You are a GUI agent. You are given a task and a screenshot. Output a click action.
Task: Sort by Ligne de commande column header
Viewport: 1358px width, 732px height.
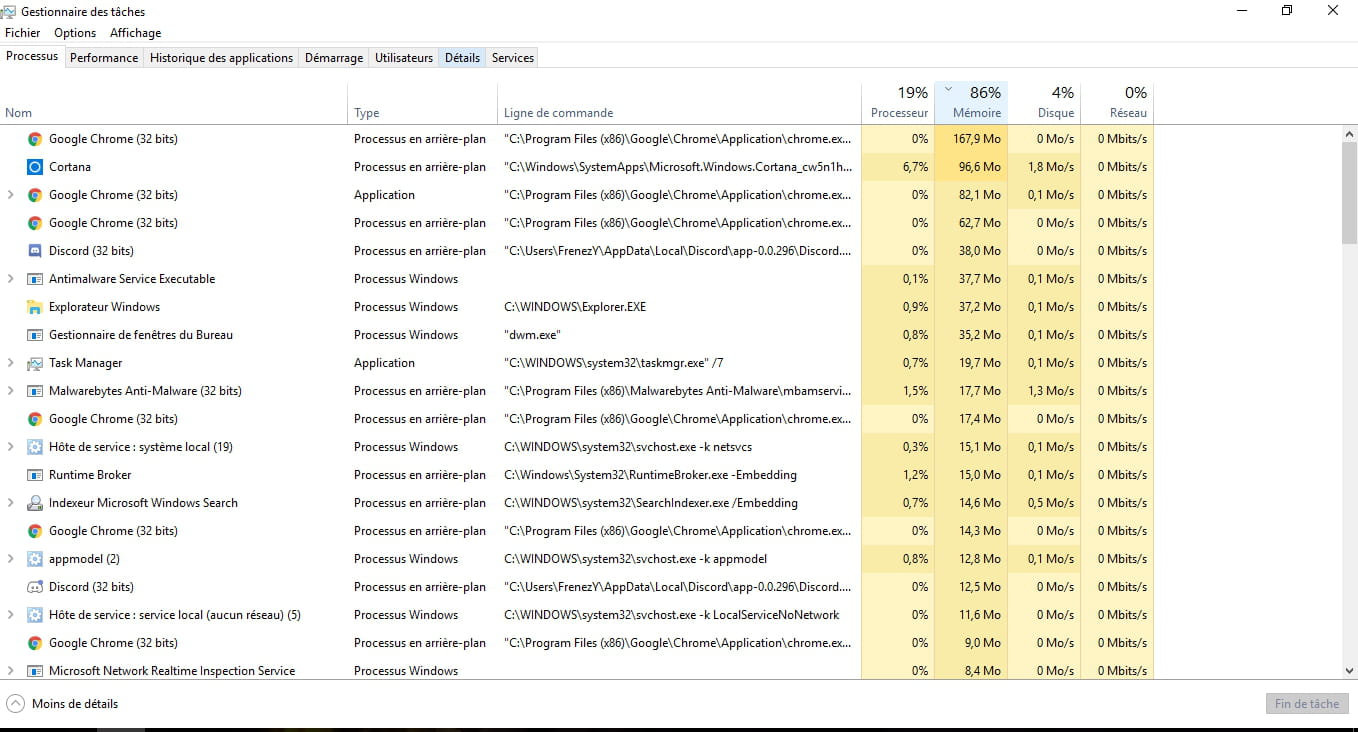(x=679, y=103)
